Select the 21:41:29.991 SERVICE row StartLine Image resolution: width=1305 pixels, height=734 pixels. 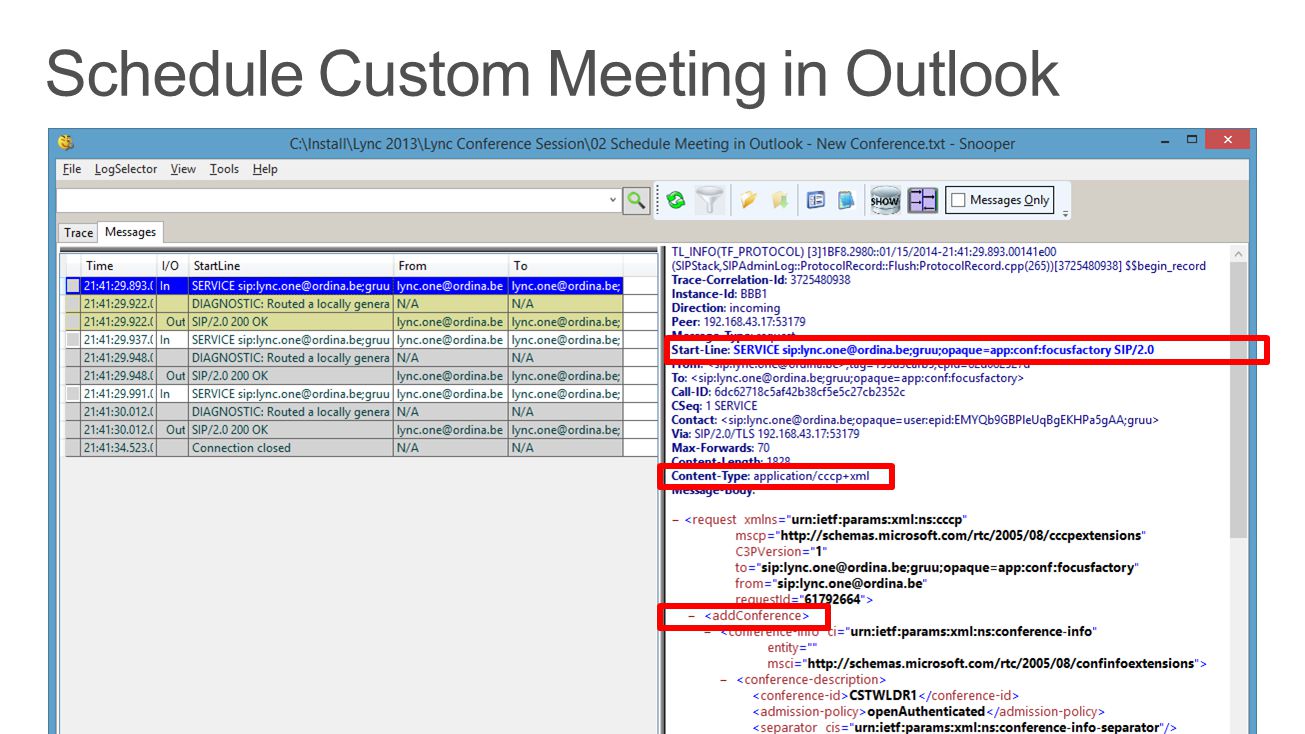click(290, 394)
